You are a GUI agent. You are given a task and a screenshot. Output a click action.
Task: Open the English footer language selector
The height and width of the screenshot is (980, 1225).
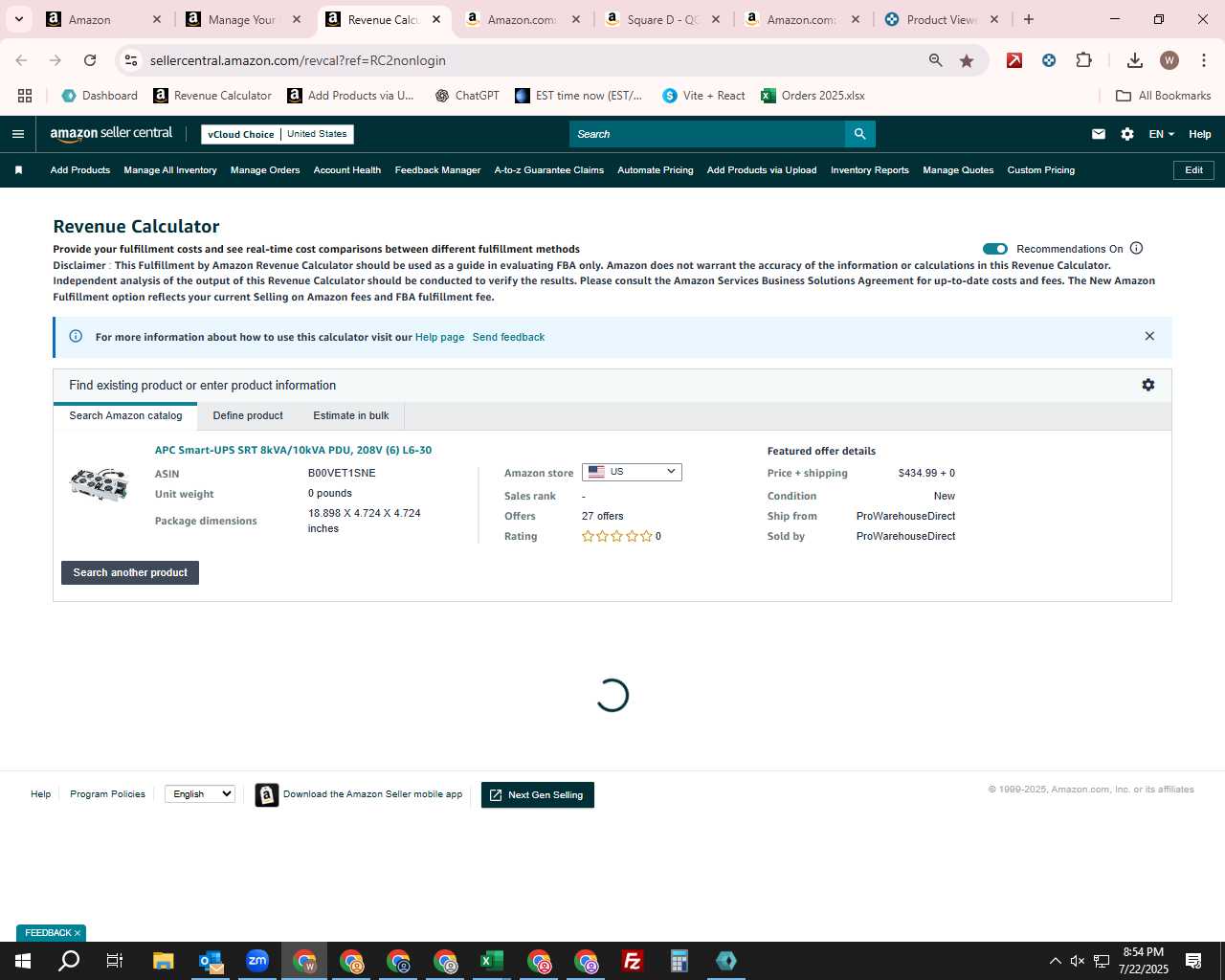point(200,794)
